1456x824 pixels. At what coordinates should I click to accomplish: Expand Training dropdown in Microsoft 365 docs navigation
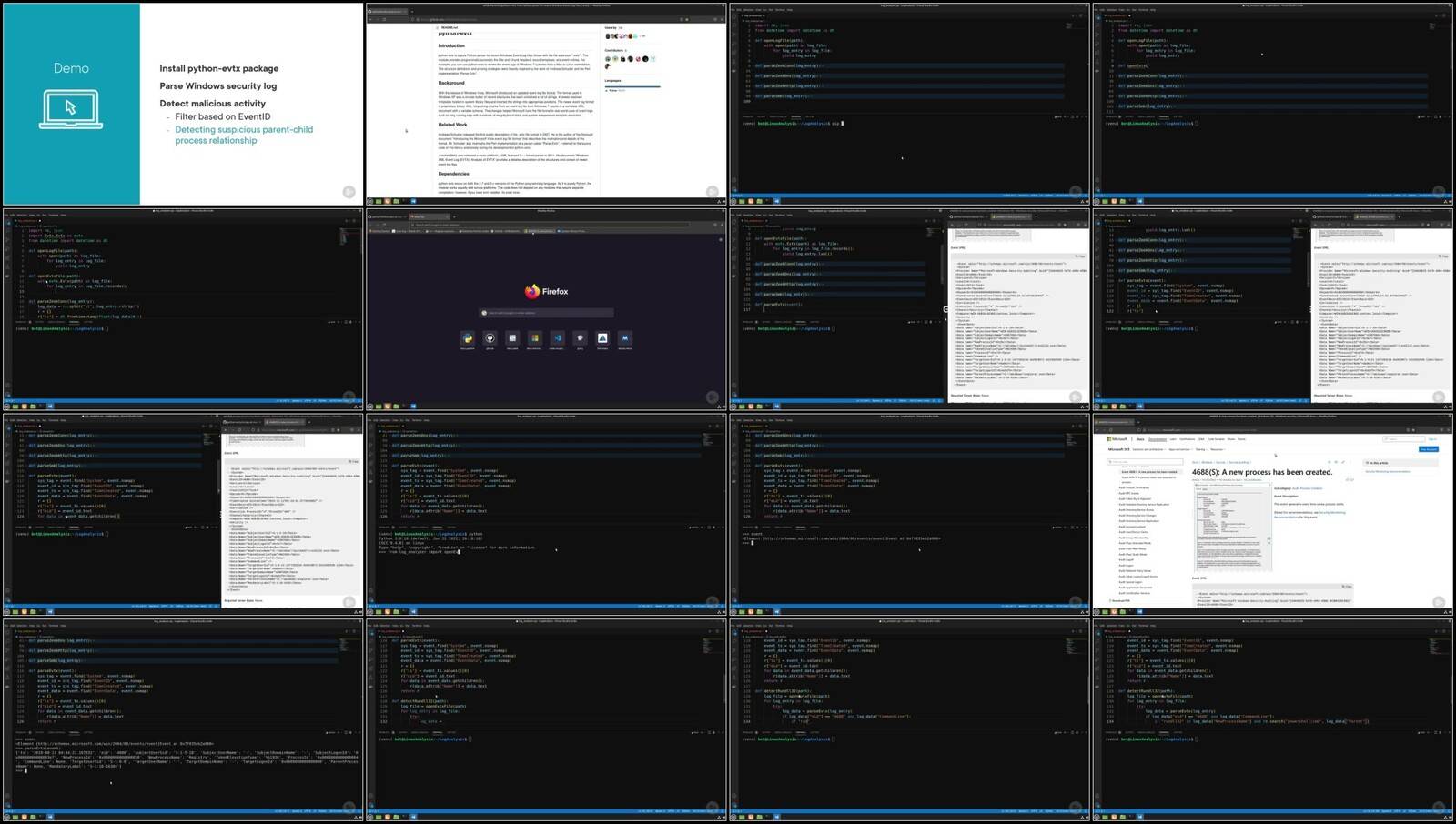pyautogui.click(x=1201, y=449)
